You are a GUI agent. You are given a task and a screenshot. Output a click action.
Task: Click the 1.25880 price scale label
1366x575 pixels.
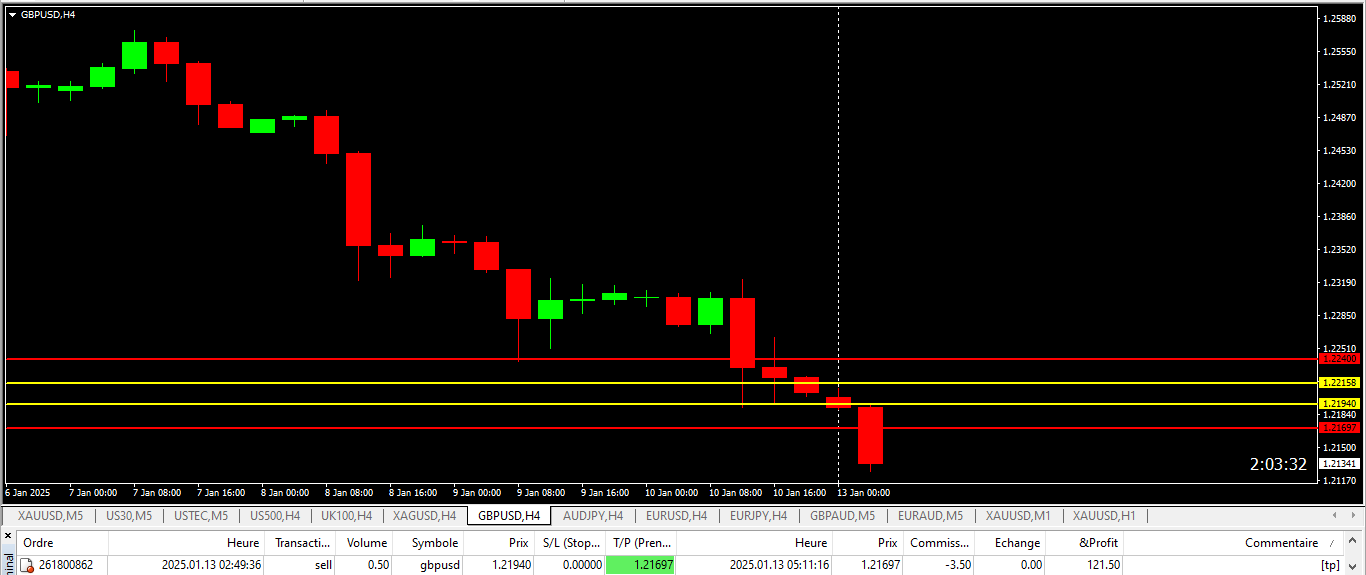point(1339,19)
